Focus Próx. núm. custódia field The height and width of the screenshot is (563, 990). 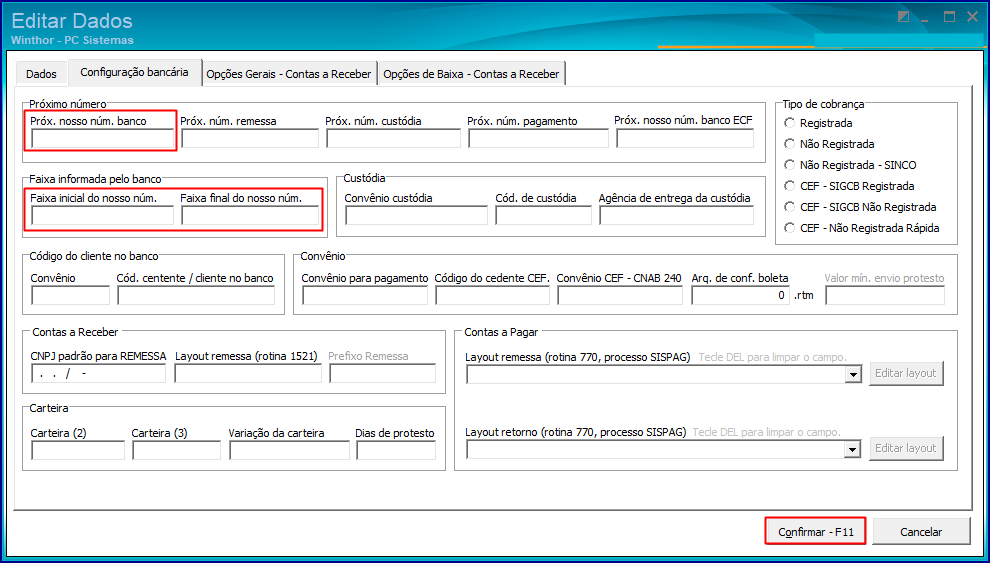point(393,138)
